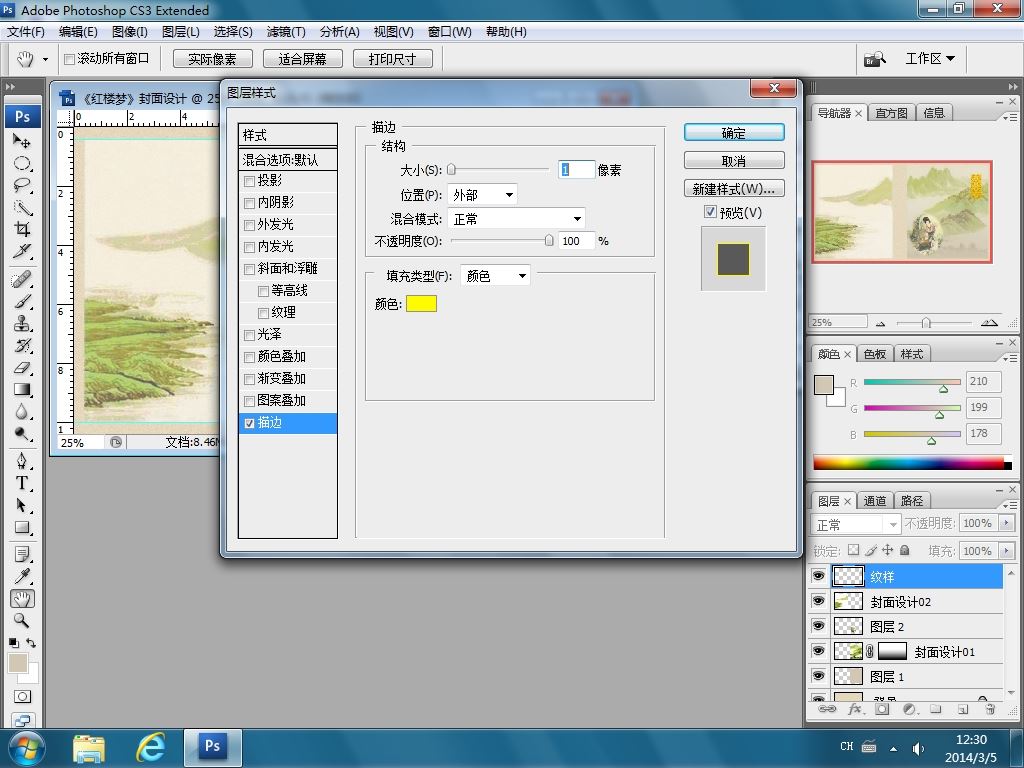Image resolution: width=1024 pixels, height=768 pixels.
Task: Select the Type tool
Action: [22, 483]
